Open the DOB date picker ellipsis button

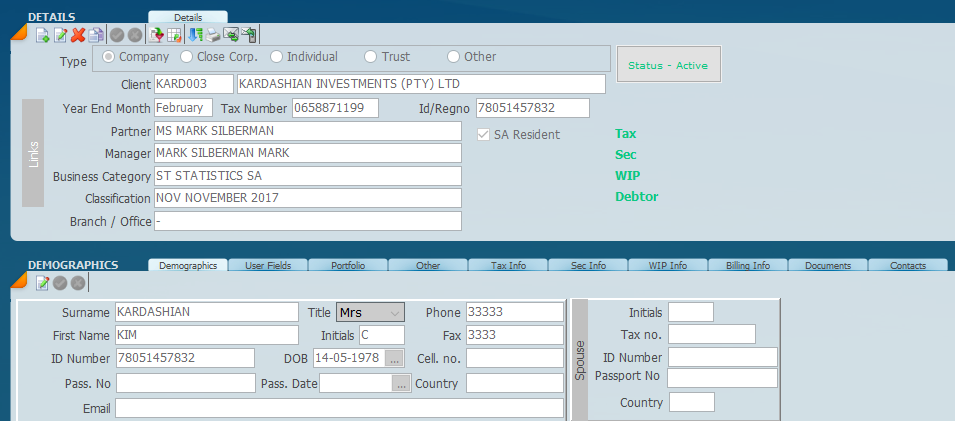pyautogui.click(x=394, y=358)
